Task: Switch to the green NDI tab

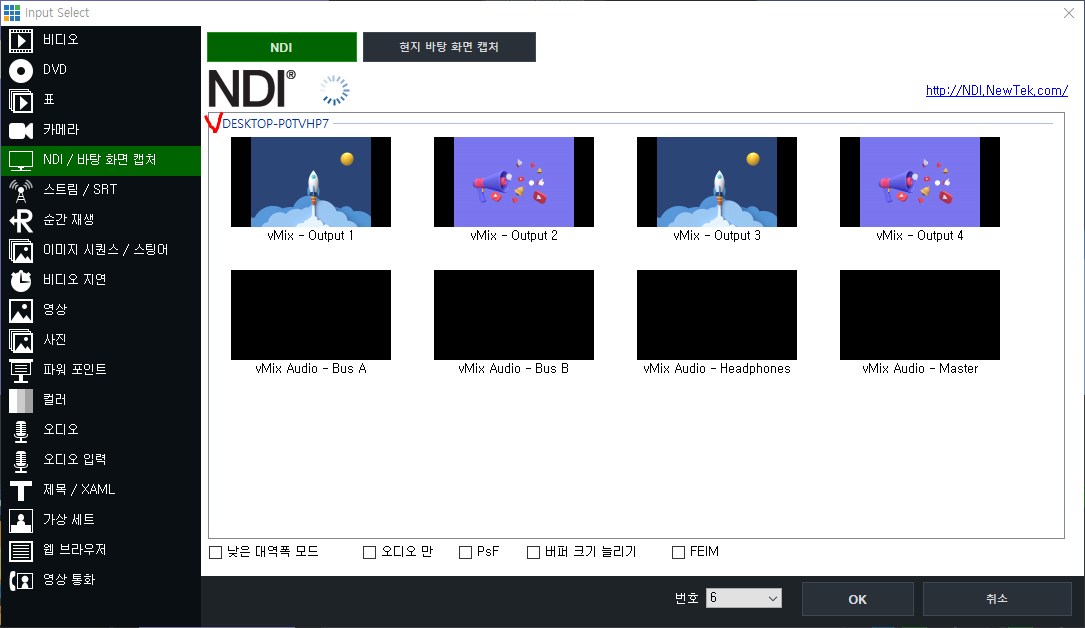Action: [282, 47]
